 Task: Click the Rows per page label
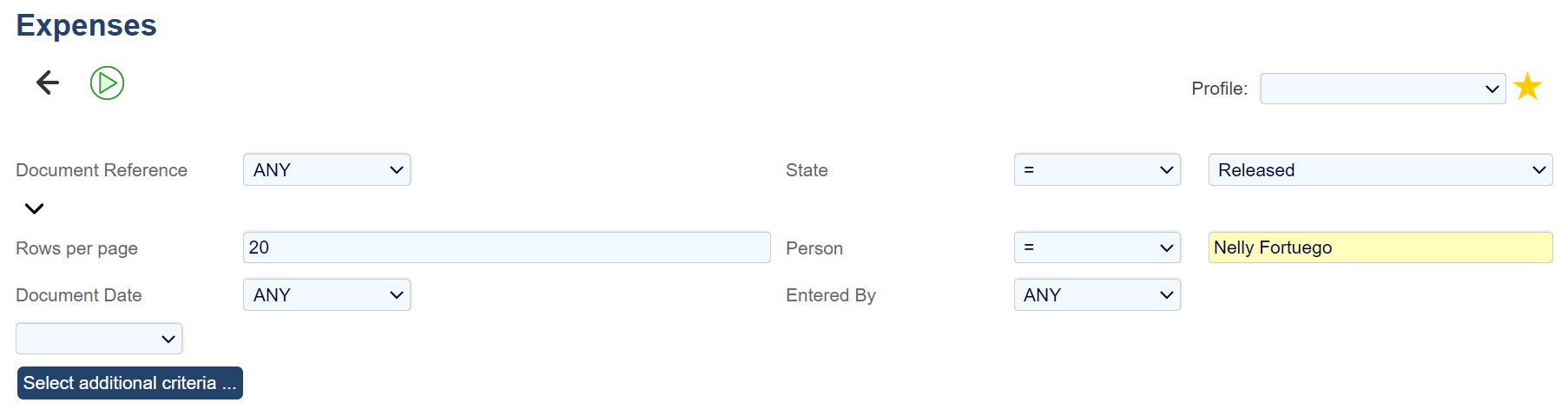(x=76, y=248)
